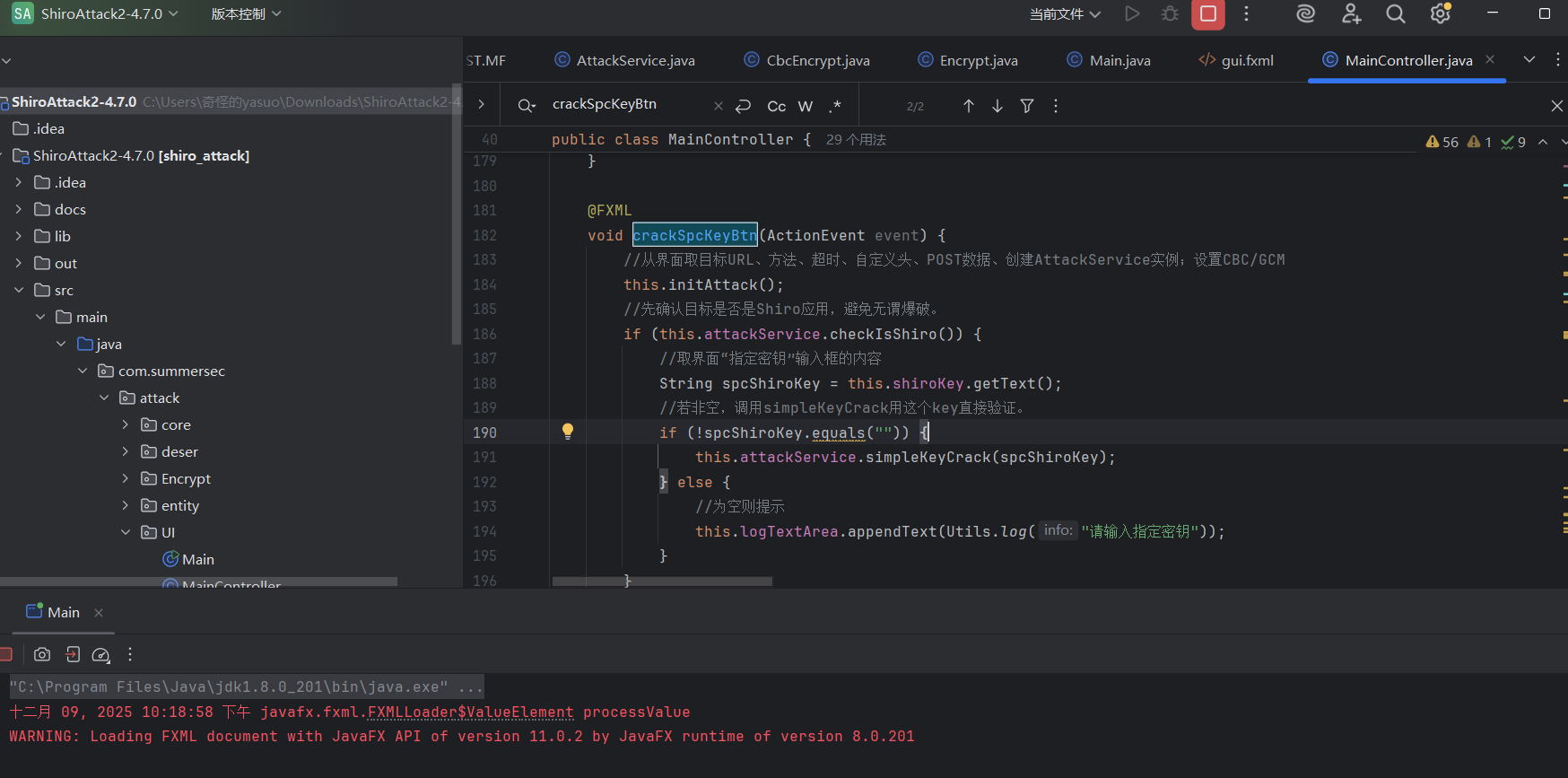
Task: Click the AI assistant swirl icon
Action: click(x=1305, y=14)
